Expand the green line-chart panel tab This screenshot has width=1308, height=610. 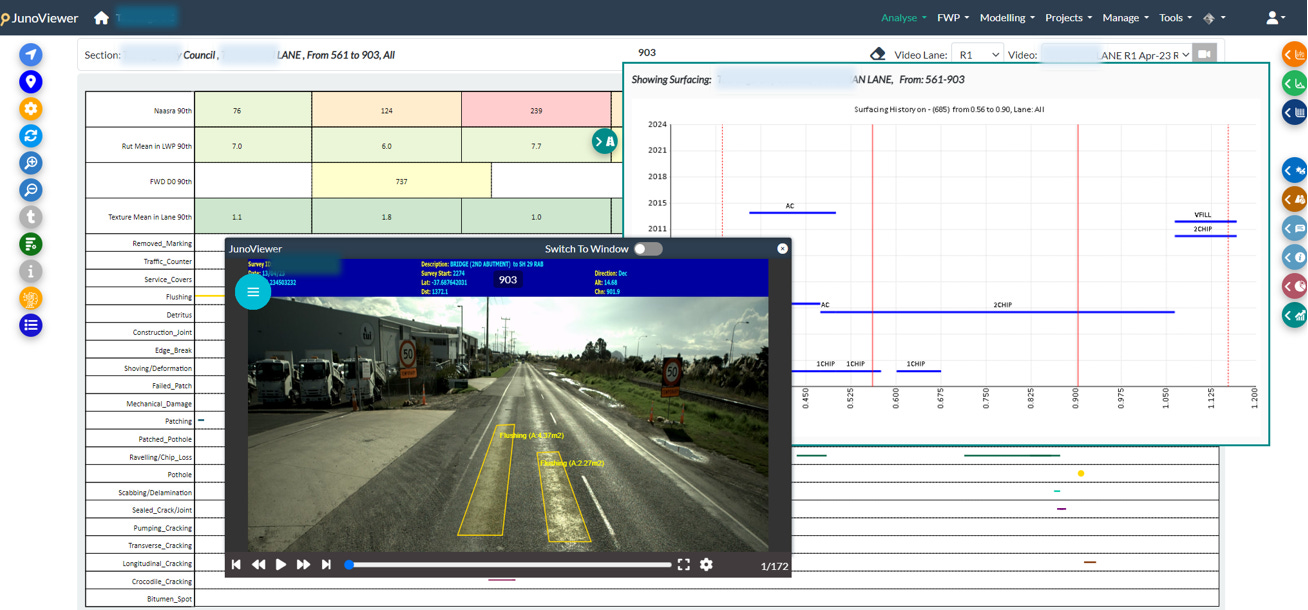click(x=1295, y=84)
